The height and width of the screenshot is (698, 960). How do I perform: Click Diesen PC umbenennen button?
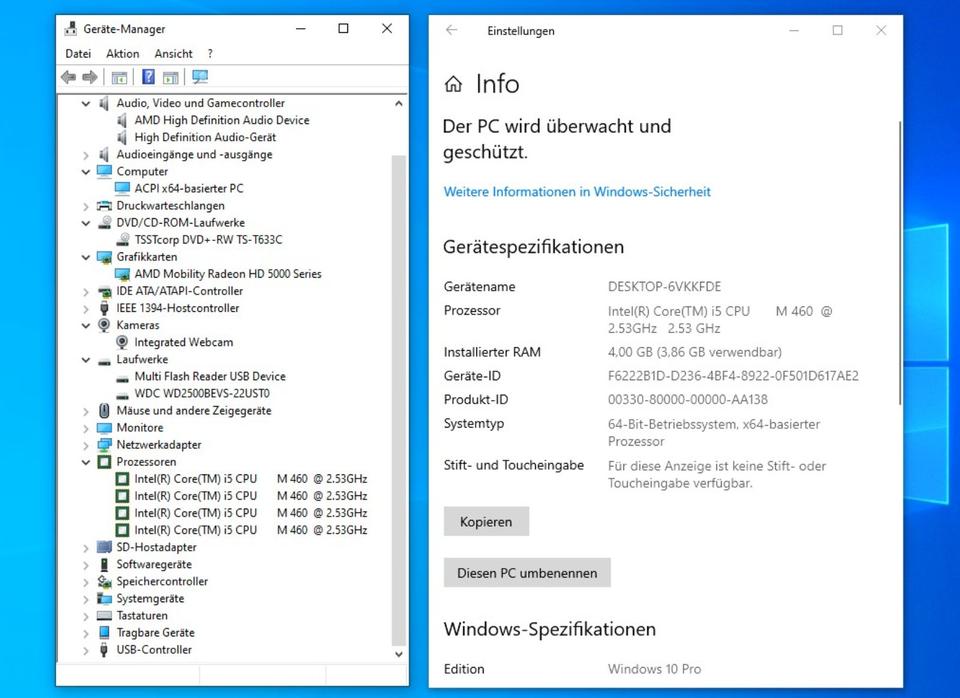coord(527,573)
